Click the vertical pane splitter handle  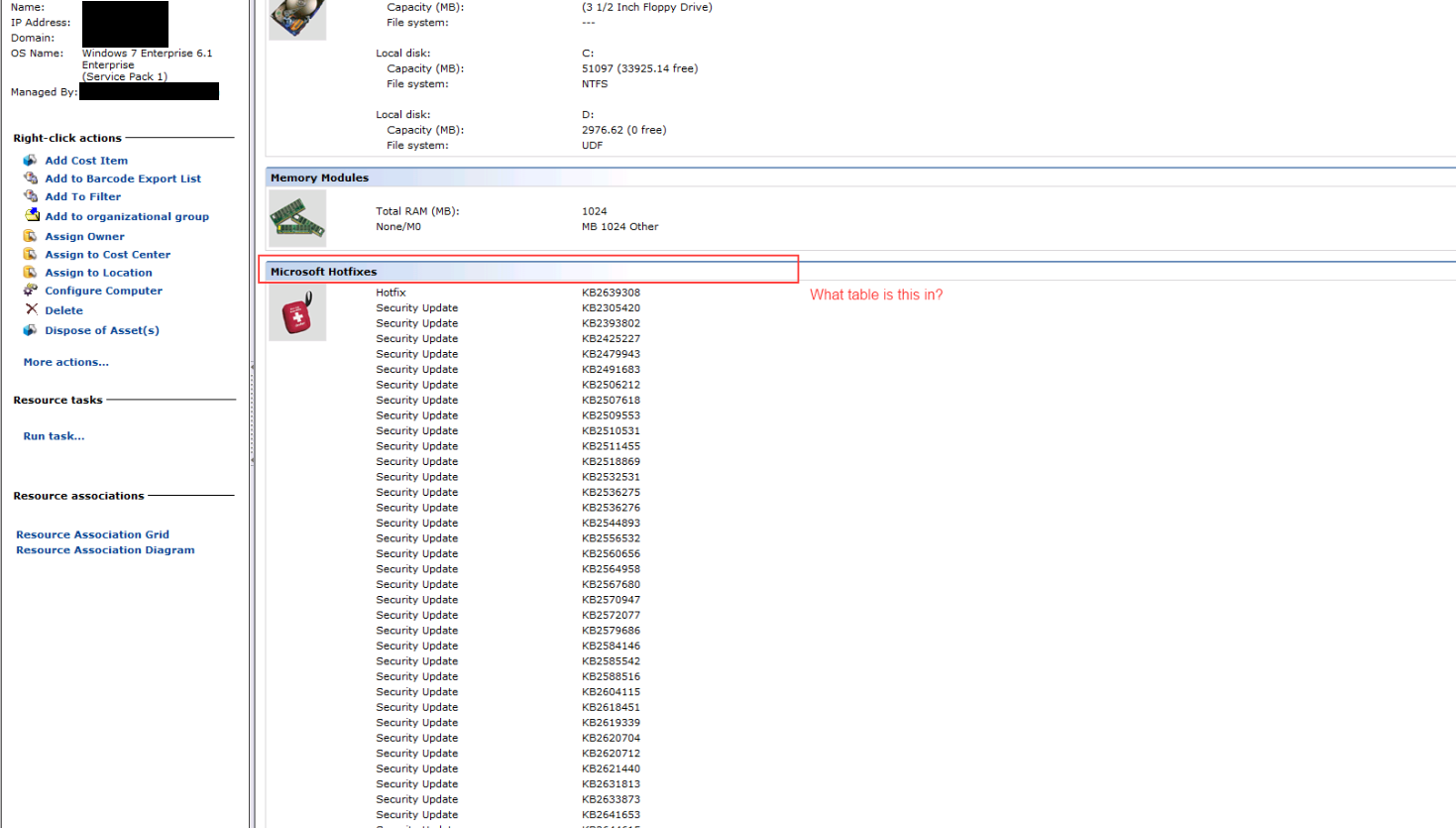[x=252, y=414]
